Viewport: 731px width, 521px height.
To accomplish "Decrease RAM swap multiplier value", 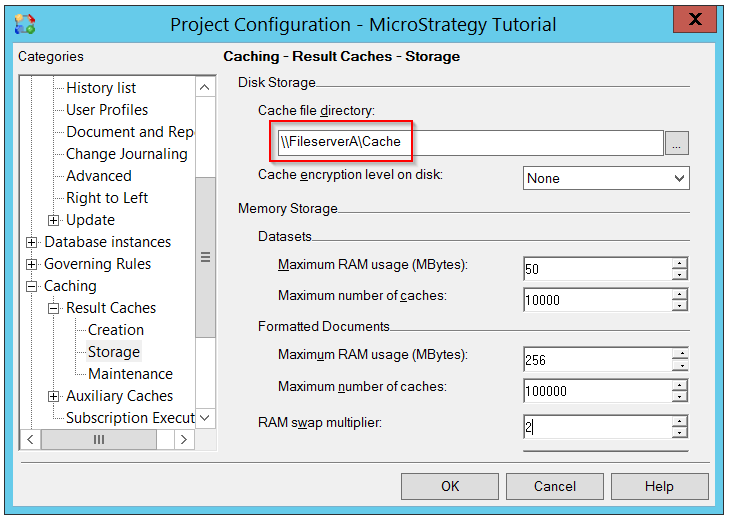I will pyautogui.click(x=680, y=433).
